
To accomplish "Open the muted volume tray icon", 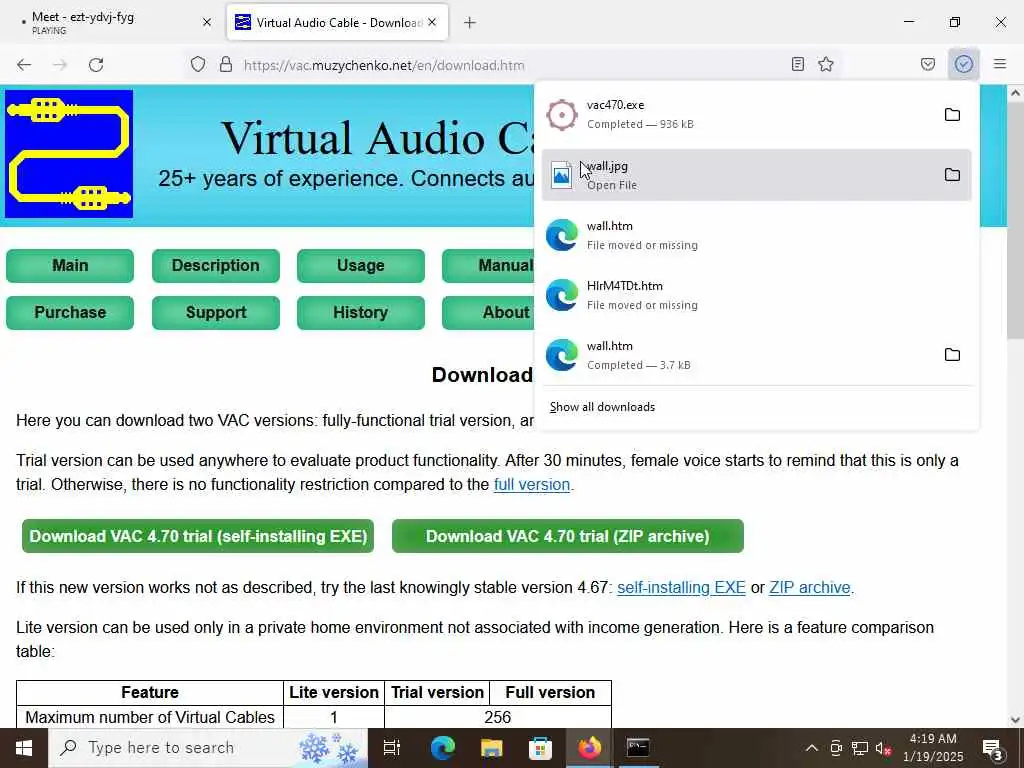I will coord(883,748).
